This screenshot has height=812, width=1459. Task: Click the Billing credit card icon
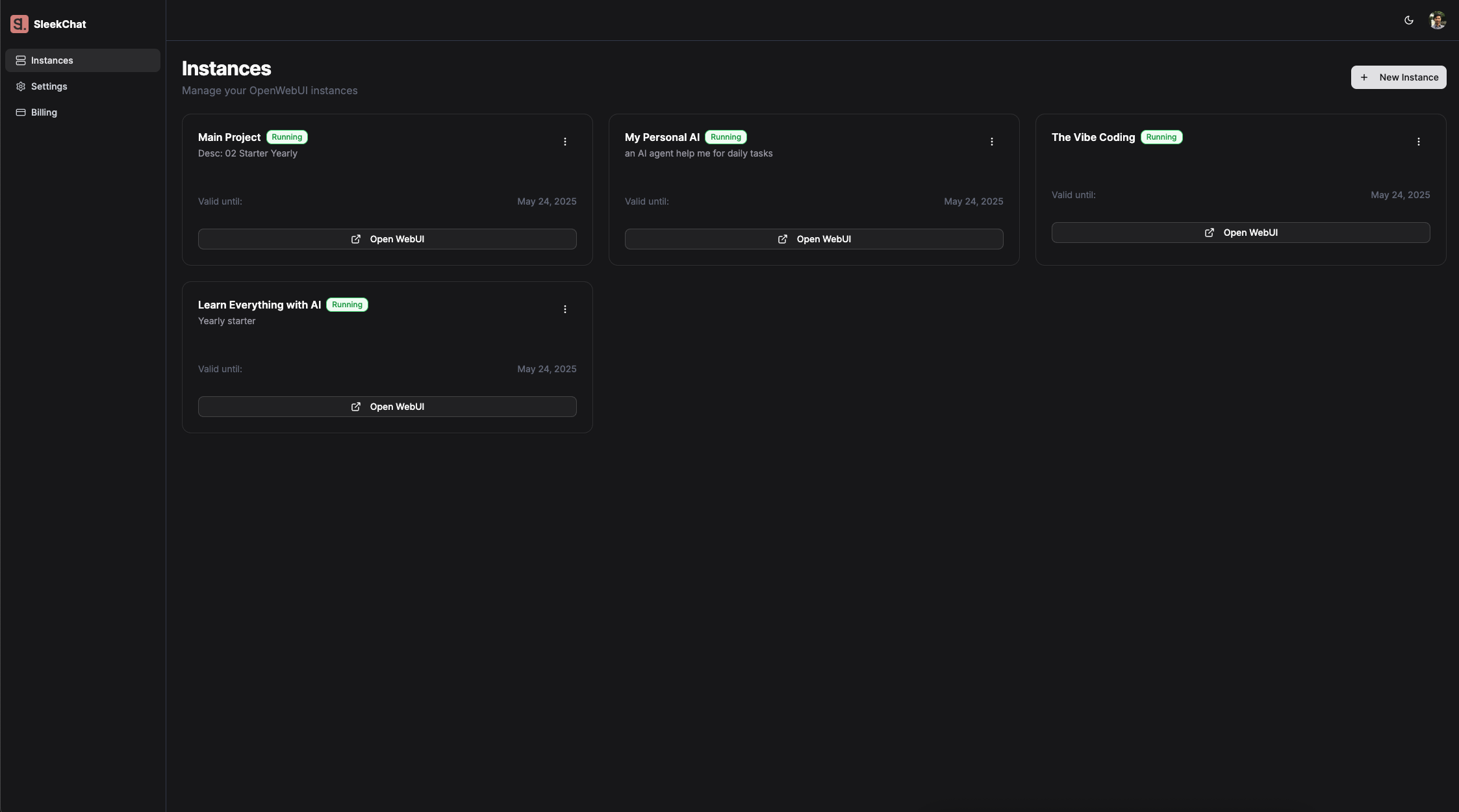coord(21,112)
